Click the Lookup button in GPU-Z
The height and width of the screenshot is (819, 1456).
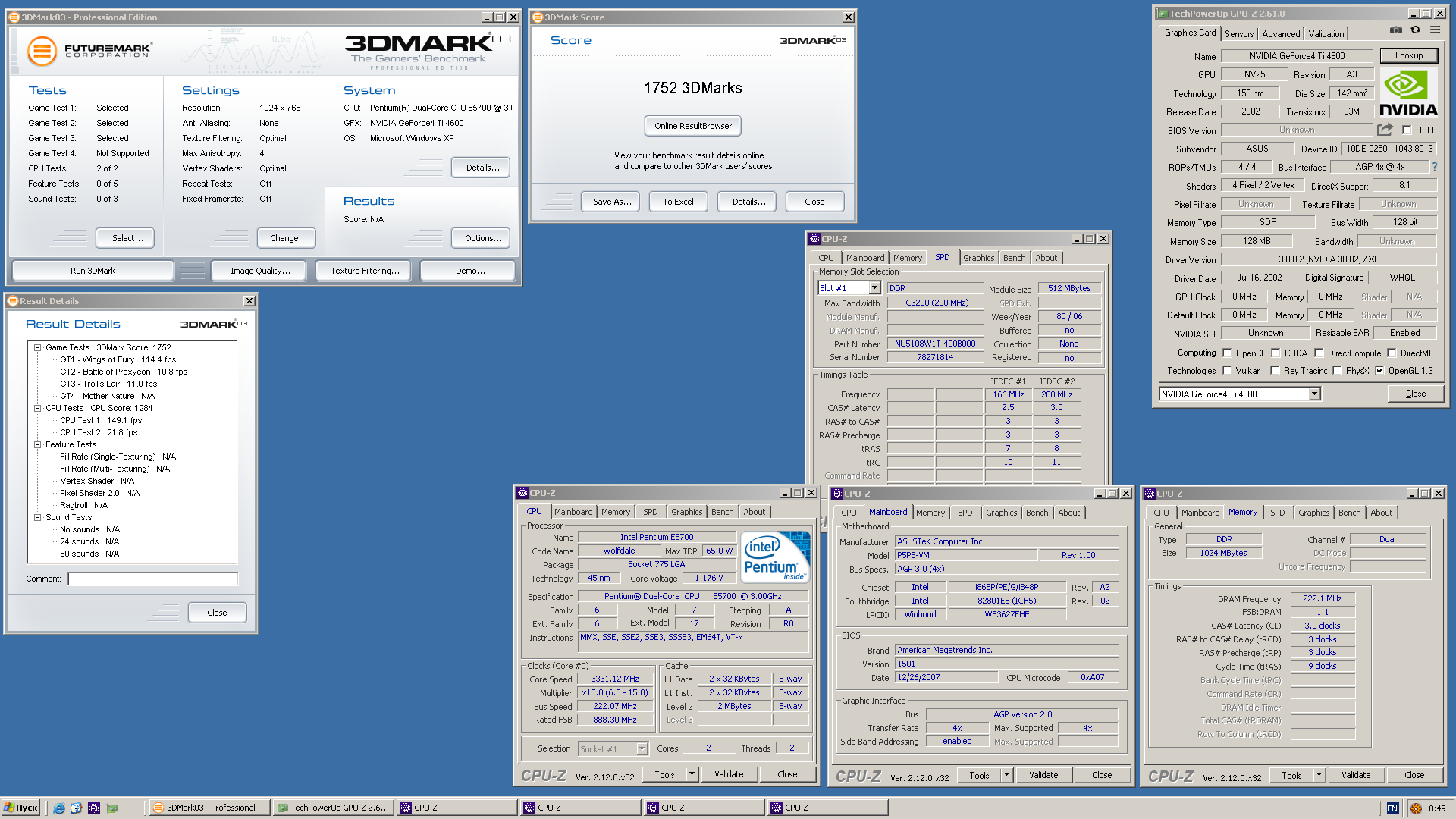[1408, 55]
